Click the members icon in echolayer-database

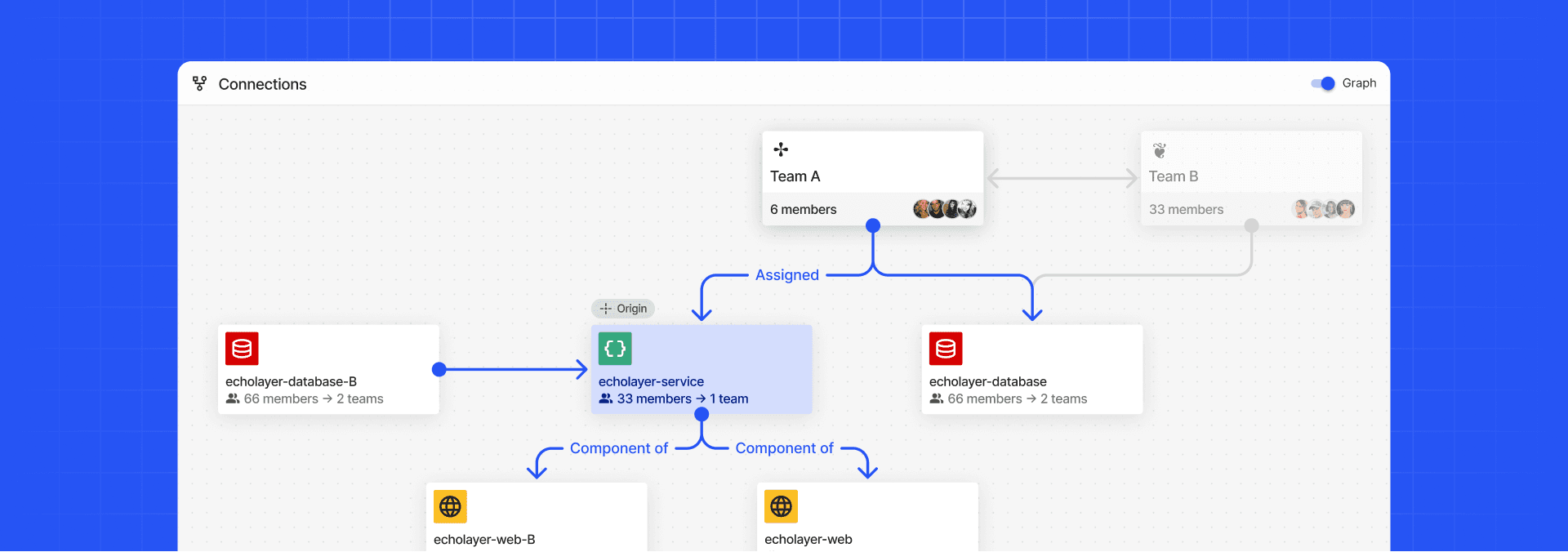[937, 399]
